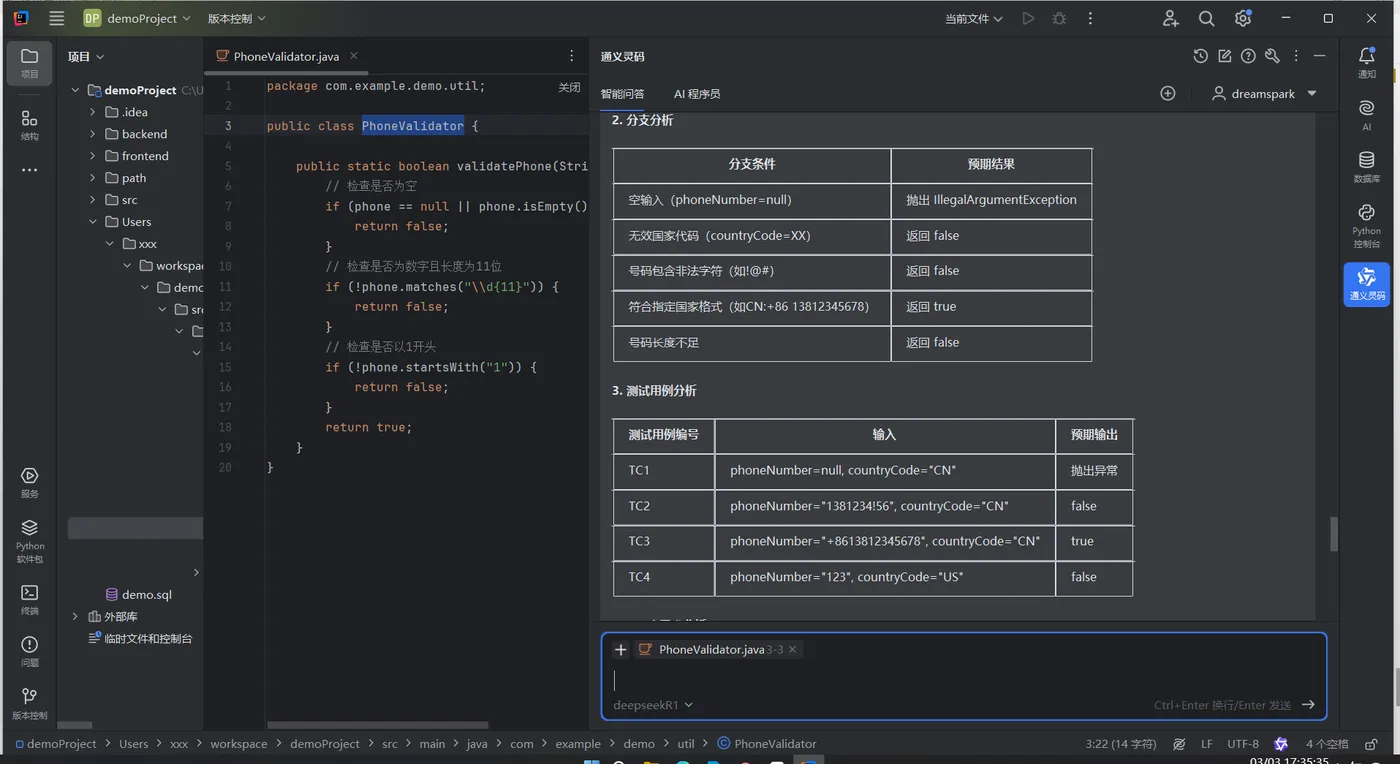
Task: Open help in 通义灵码 panel header
Action: (x=1248, y=56)
